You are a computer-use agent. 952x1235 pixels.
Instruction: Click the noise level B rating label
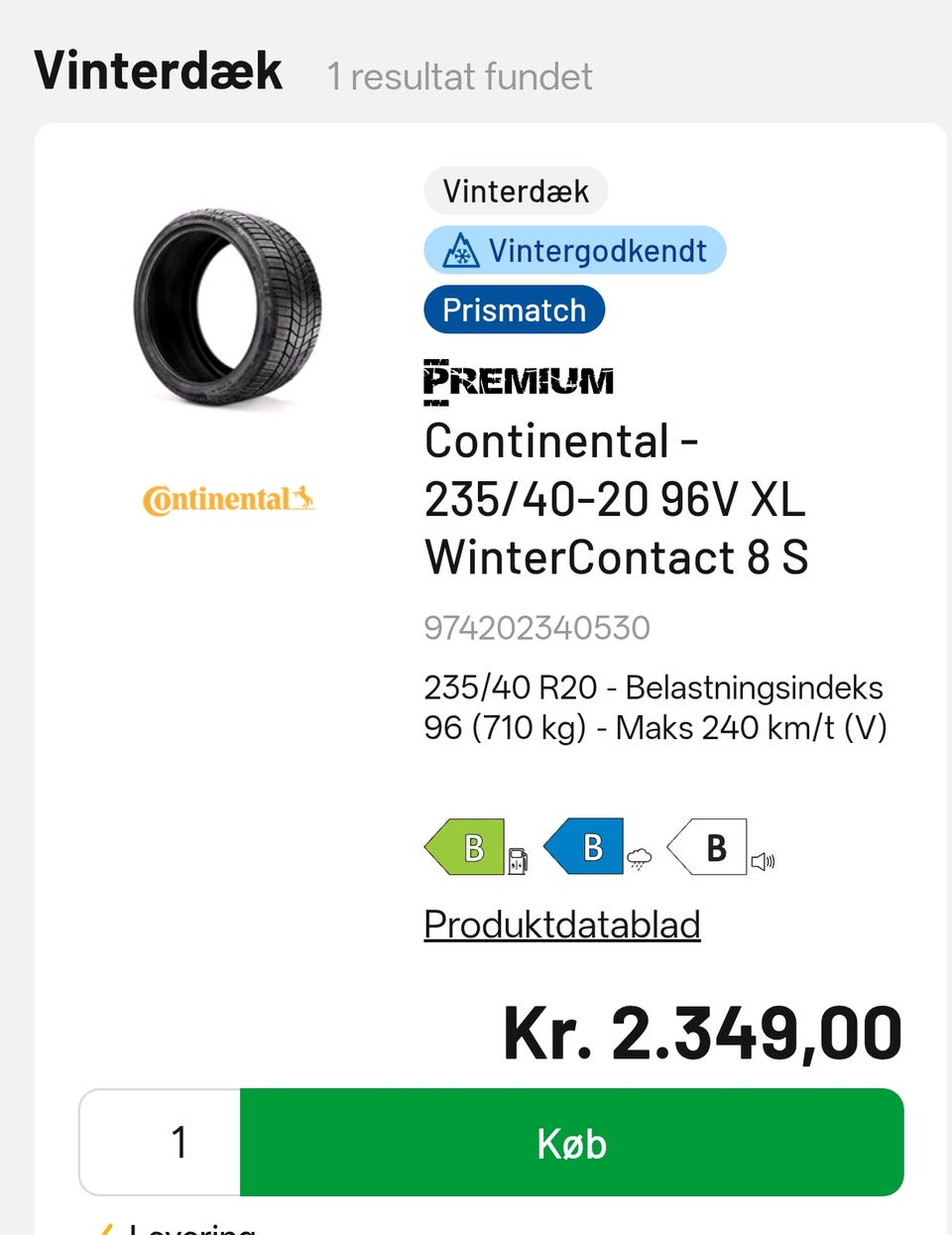tap(707, 846)
